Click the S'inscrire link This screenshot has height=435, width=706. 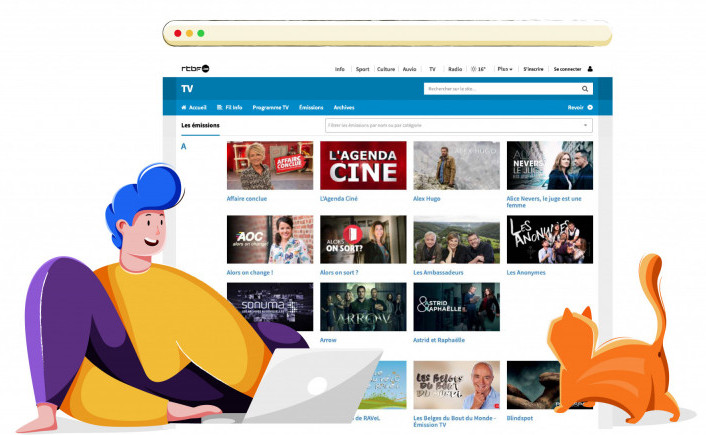pyautogui.click(x=533, y=69)
